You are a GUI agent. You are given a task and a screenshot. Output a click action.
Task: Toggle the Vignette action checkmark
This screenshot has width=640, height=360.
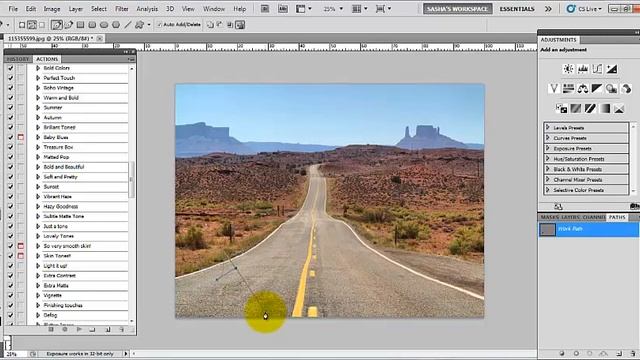coord(11,296)
